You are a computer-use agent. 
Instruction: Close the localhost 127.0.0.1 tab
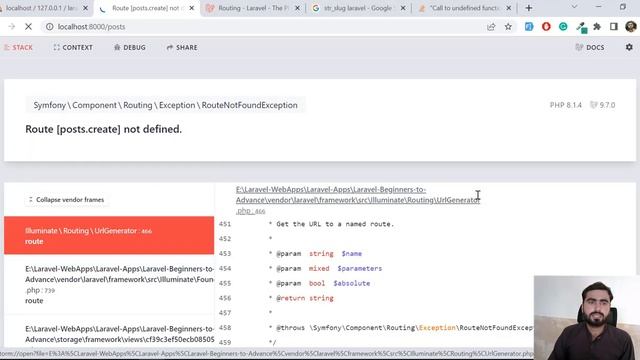85,8
